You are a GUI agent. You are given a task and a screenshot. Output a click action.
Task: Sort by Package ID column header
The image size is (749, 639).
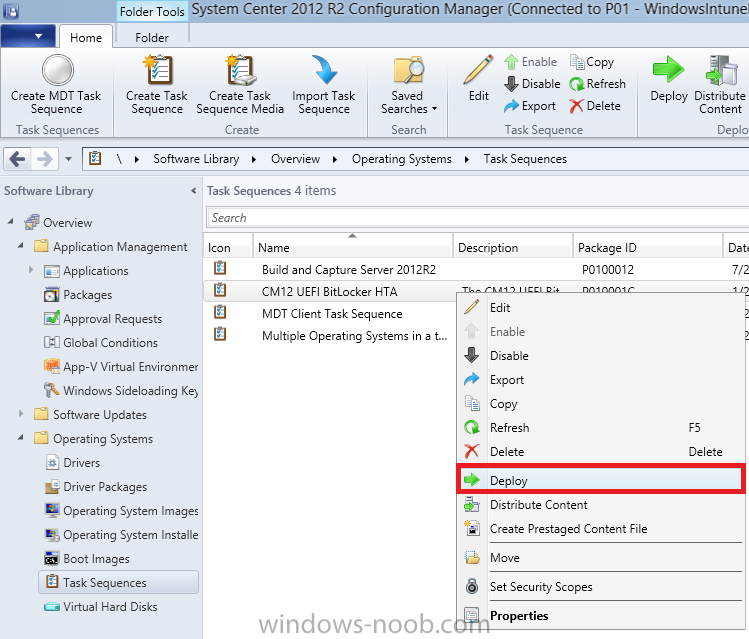pyautogui.click(x=647, y=247)
